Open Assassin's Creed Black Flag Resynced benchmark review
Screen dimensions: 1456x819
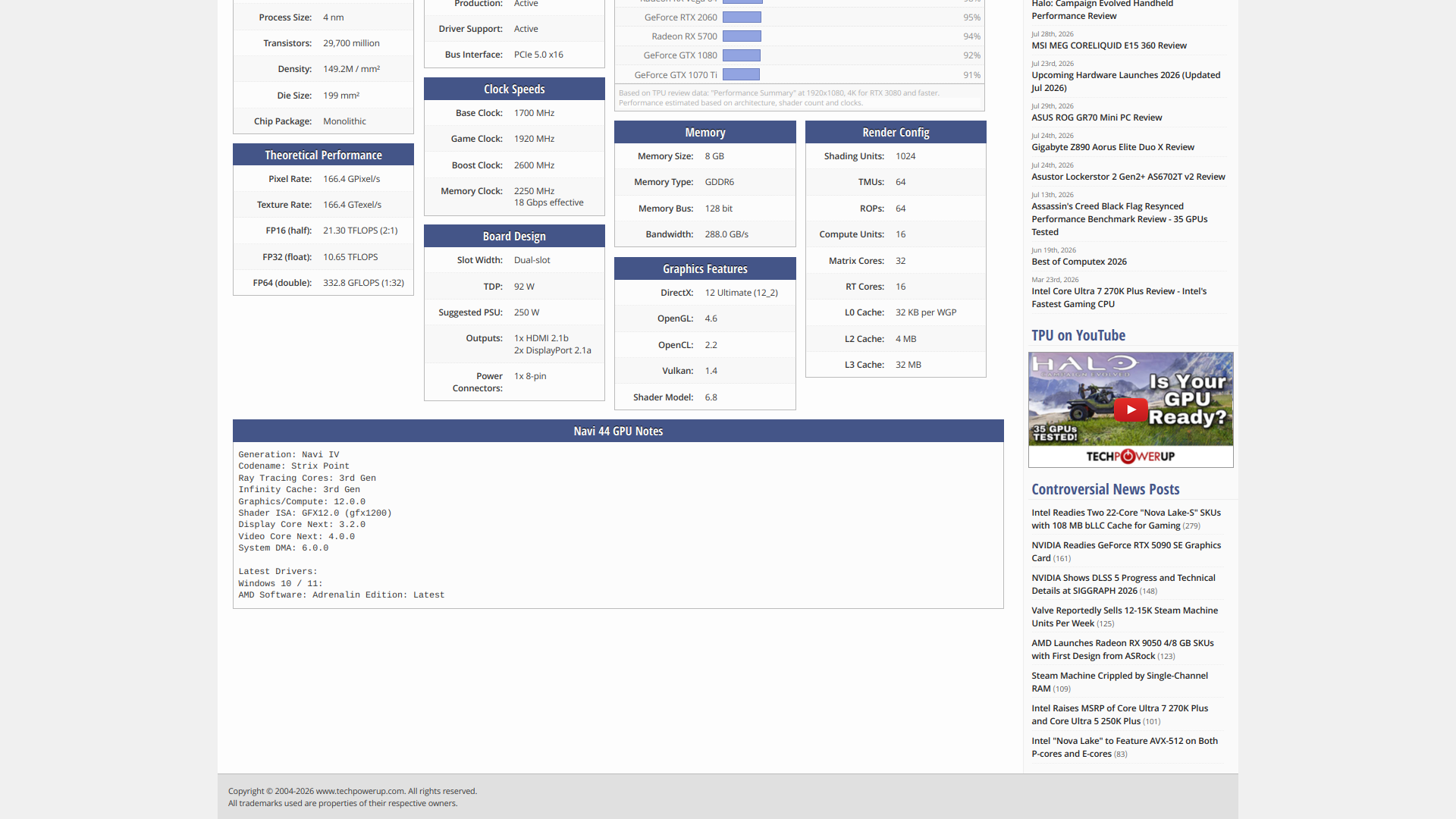1119,219
